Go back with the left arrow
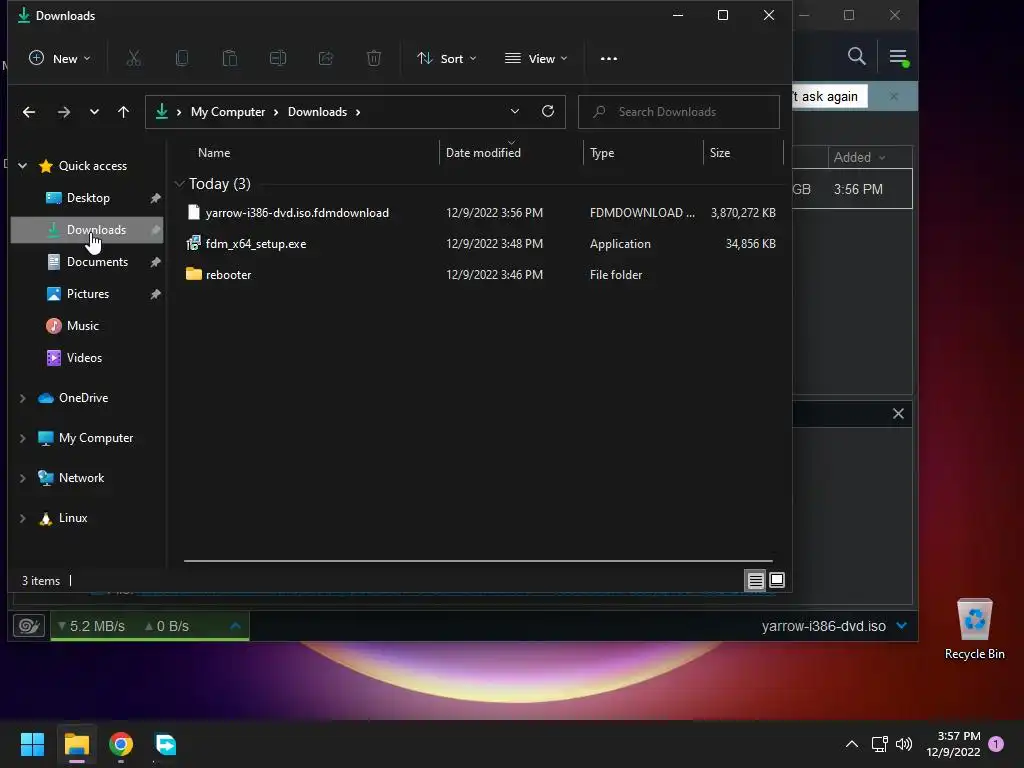The width and height of the screenshot is (1024, 768). click(29, 112)
